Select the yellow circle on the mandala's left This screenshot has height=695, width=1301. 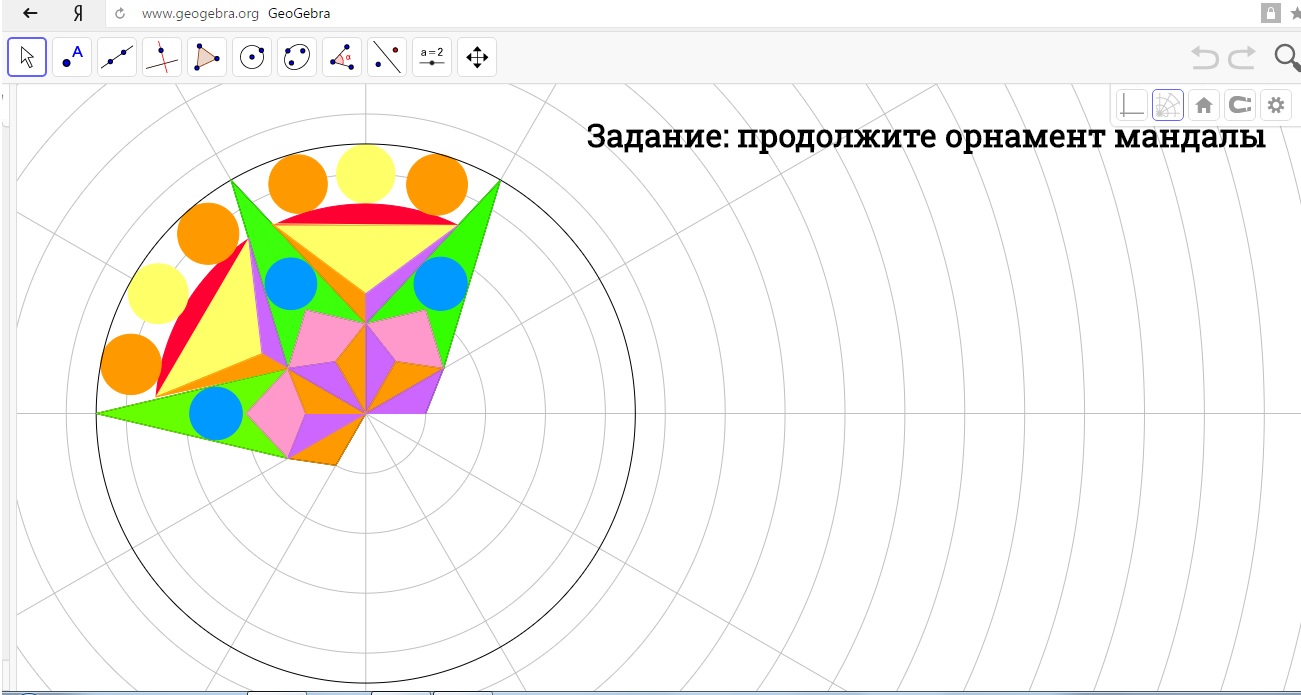[x=158, y=294]
